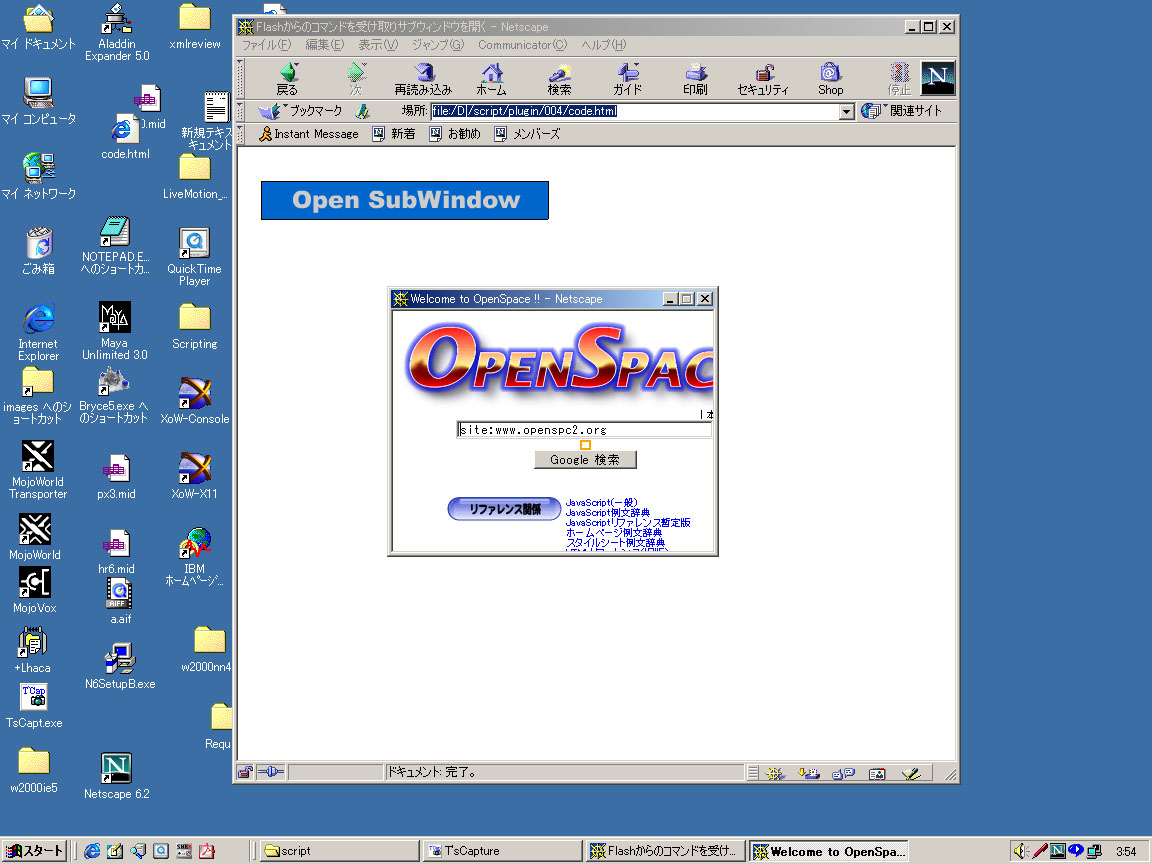
Task: Open Address Book icon in component bar
Action: [876, 773]
